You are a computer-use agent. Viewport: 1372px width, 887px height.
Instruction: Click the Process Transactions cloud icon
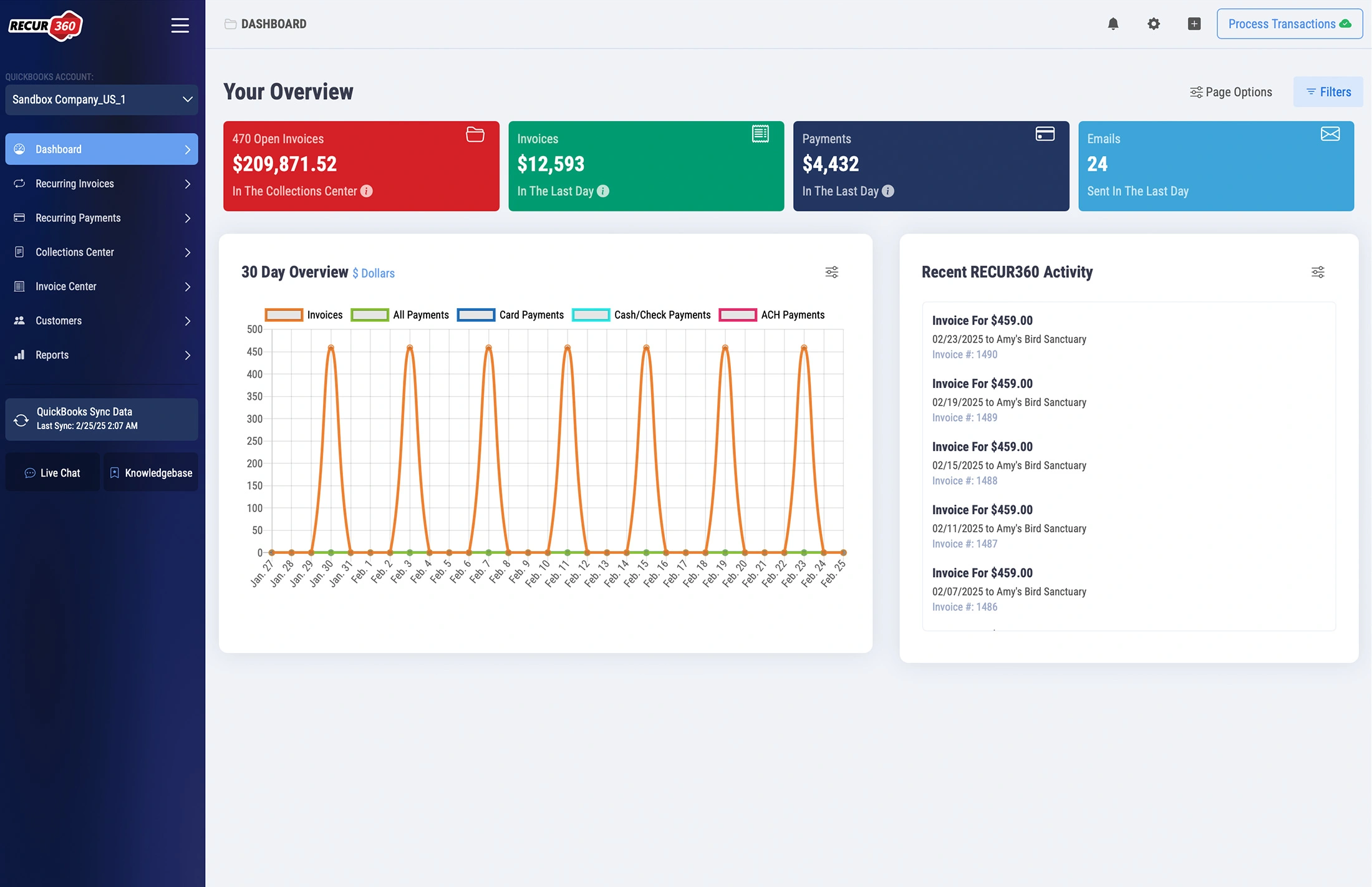tap(1347, 23)
